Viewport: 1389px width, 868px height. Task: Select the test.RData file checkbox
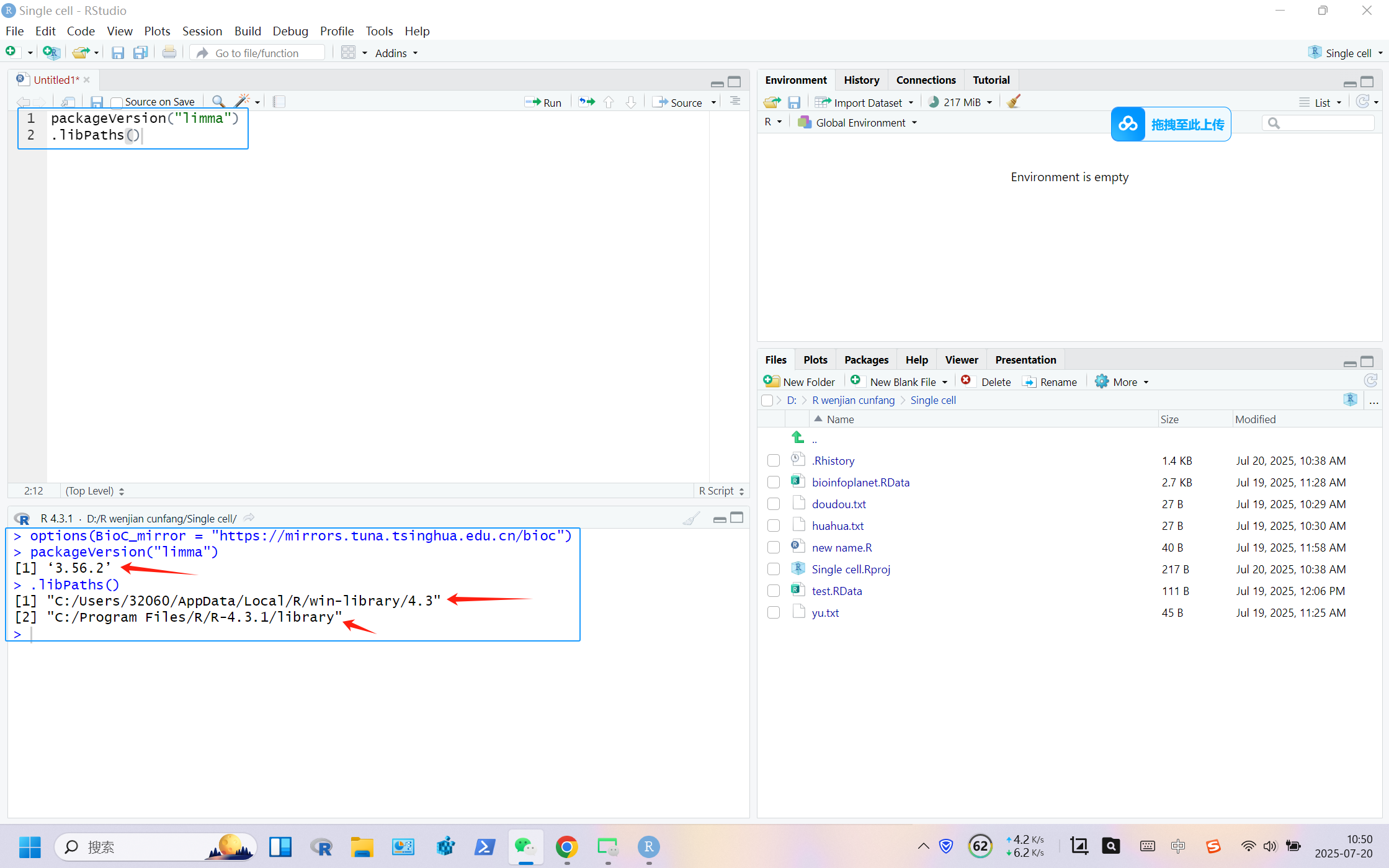click(x=773, y=591)
